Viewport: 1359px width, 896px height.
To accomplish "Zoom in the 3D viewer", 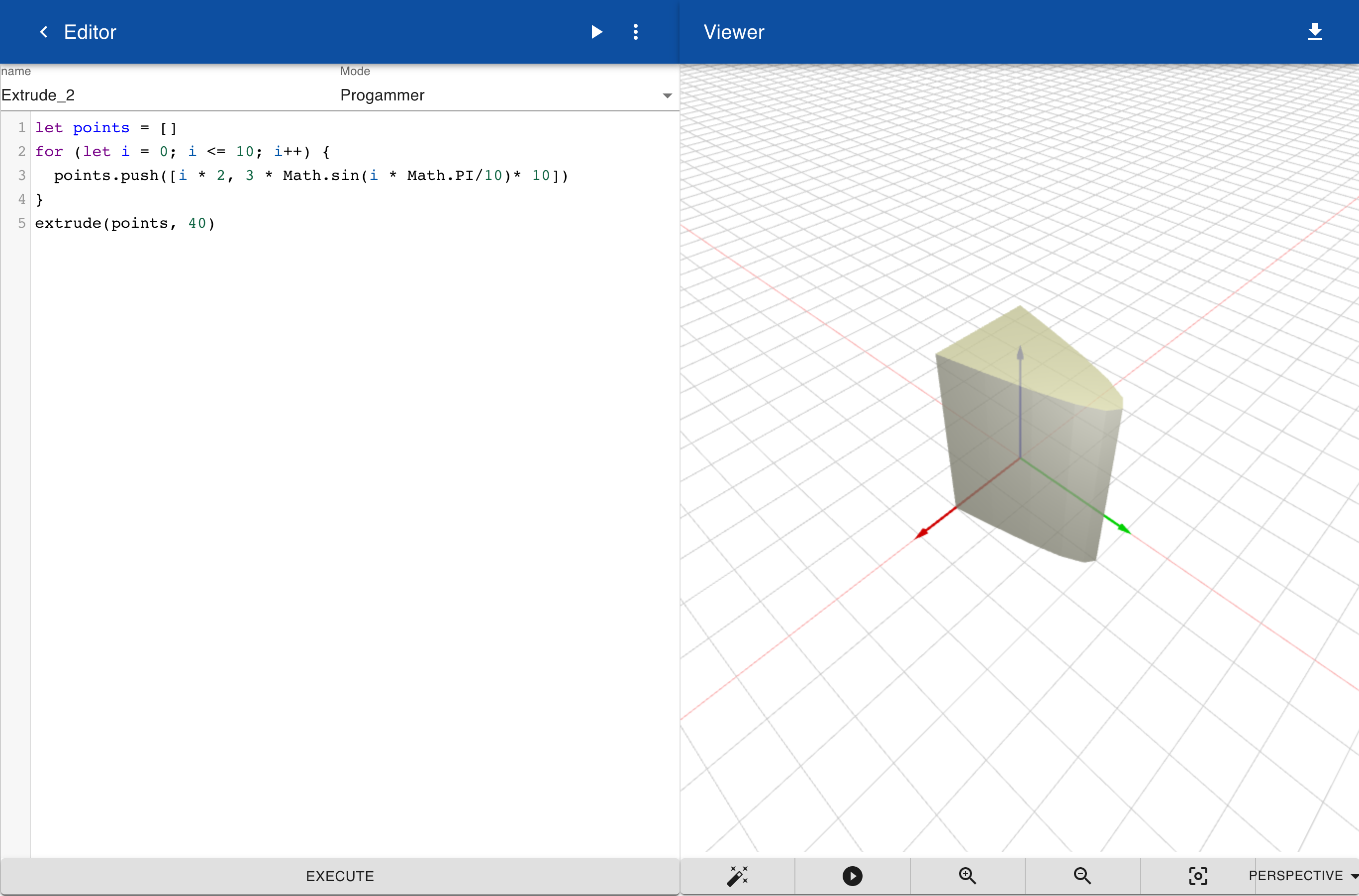I will tap(968, 876).
